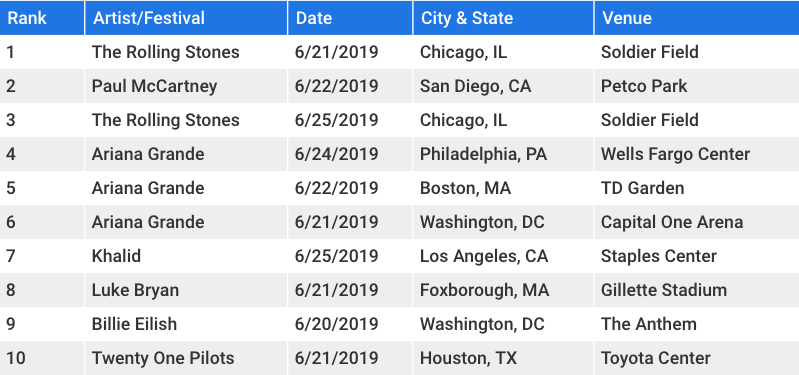
Task: Click the City & State column header
Action: [x=503, y=18]
